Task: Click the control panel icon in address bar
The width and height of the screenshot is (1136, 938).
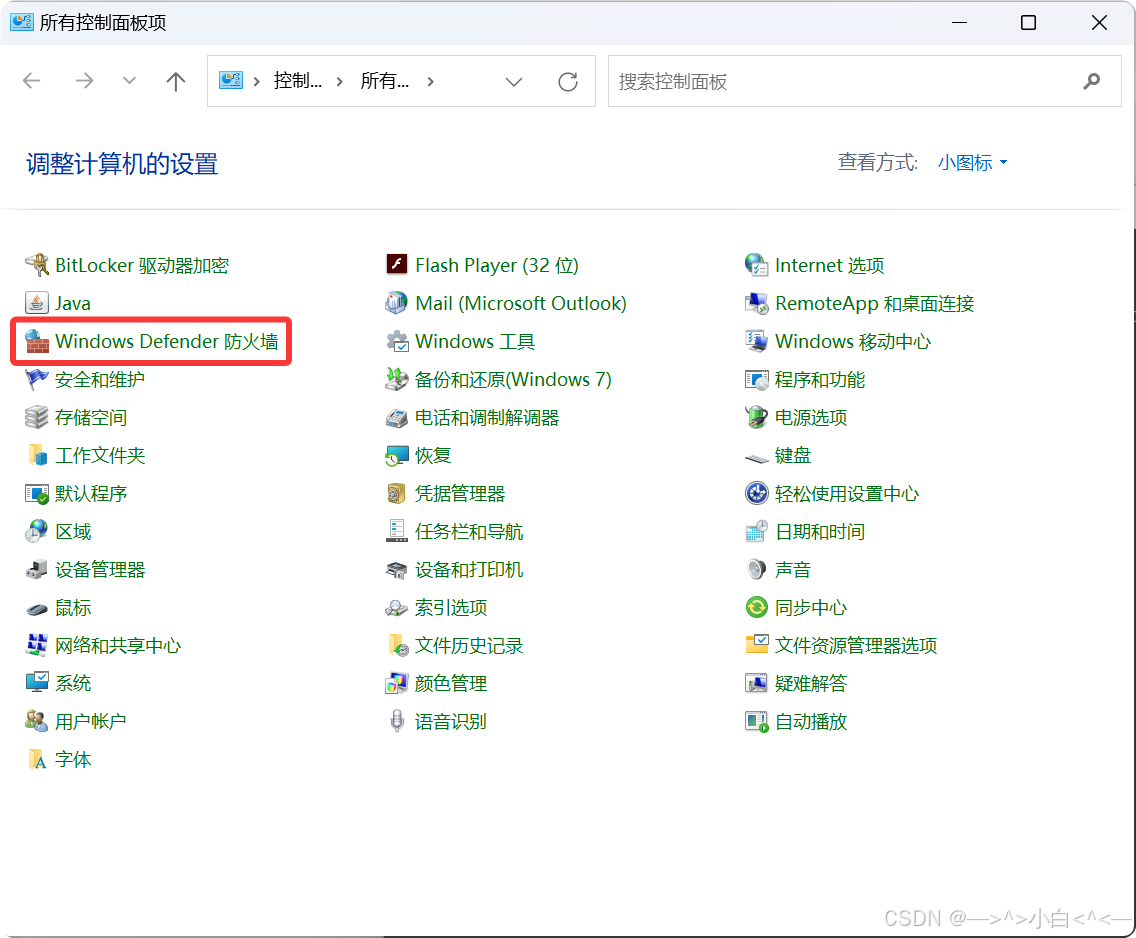Action: coord(231,80)
